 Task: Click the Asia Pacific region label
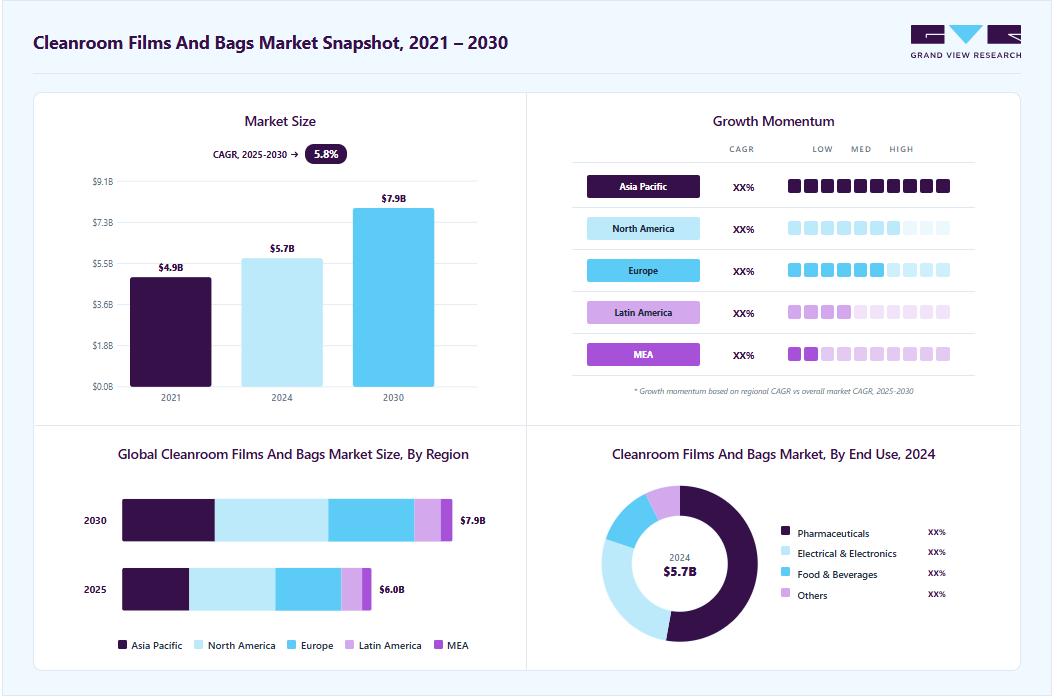click(x=643, y=186)
